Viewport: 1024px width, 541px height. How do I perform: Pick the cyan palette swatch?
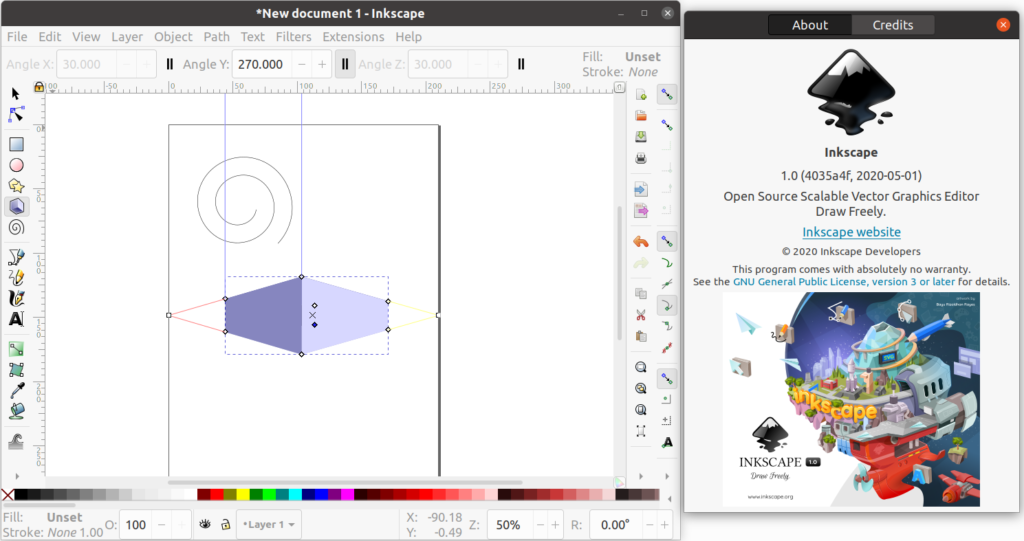[295, 495]
